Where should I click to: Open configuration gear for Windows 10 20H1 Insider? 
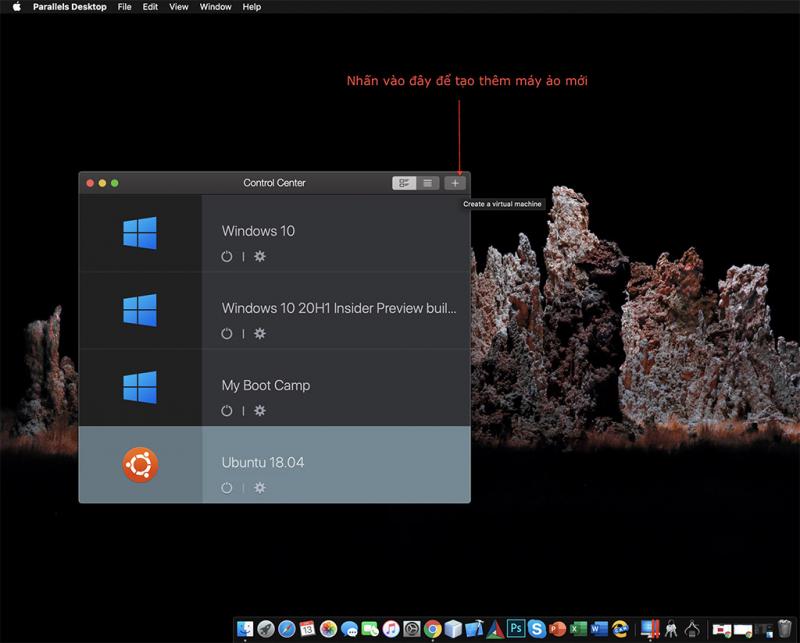(x=260, y=333)
